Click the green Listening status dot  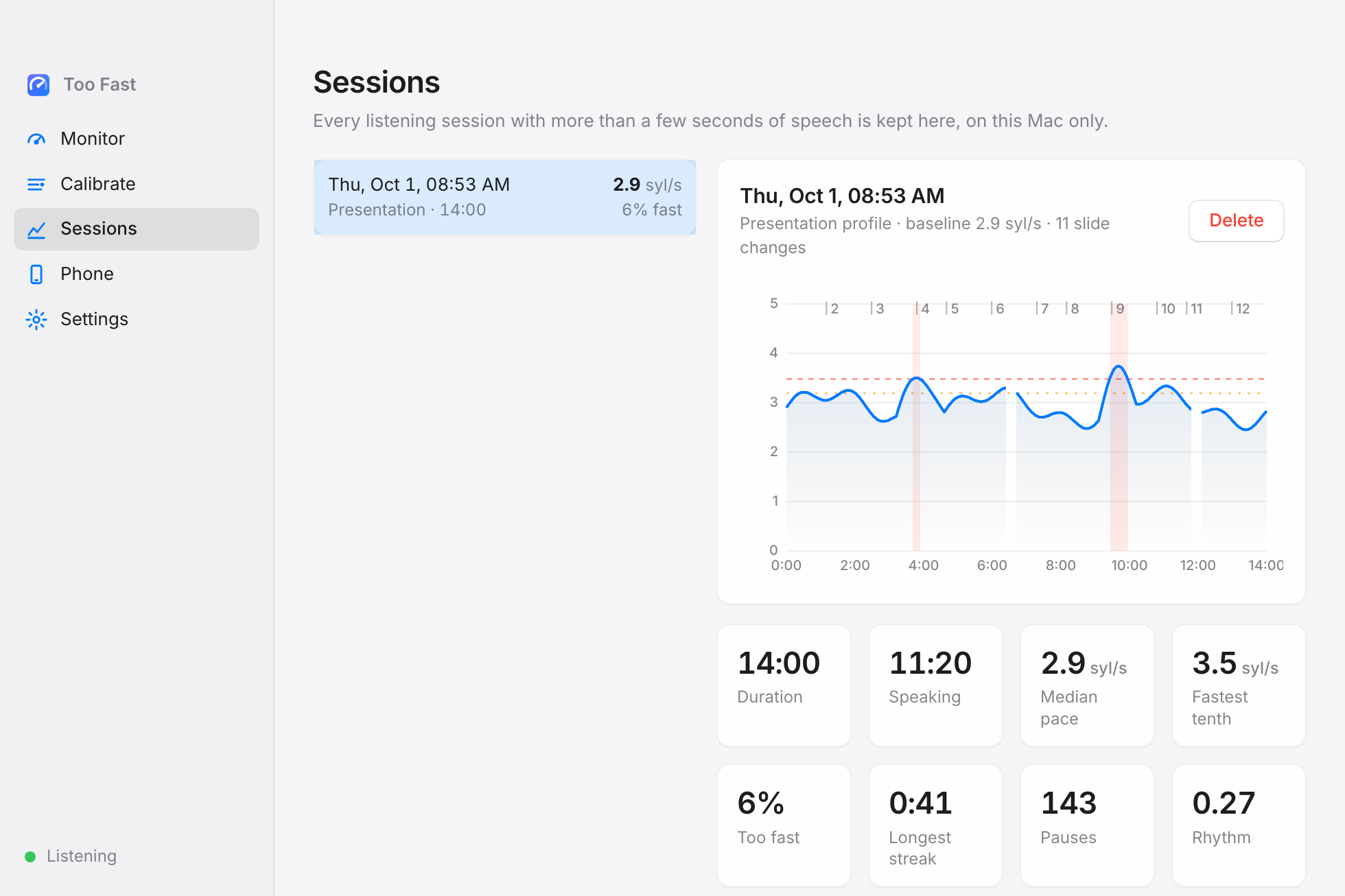(30, 856)
